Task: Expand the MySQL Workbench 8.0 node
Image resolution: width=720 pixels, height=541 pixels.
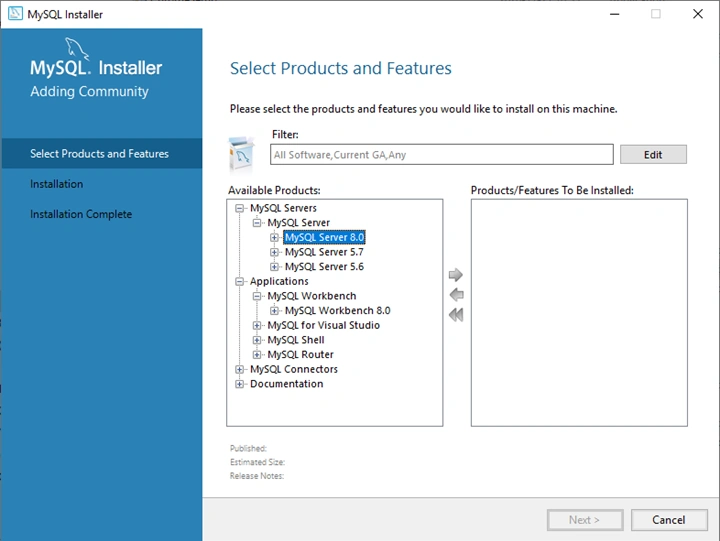Action: click(x=274, y=311)
